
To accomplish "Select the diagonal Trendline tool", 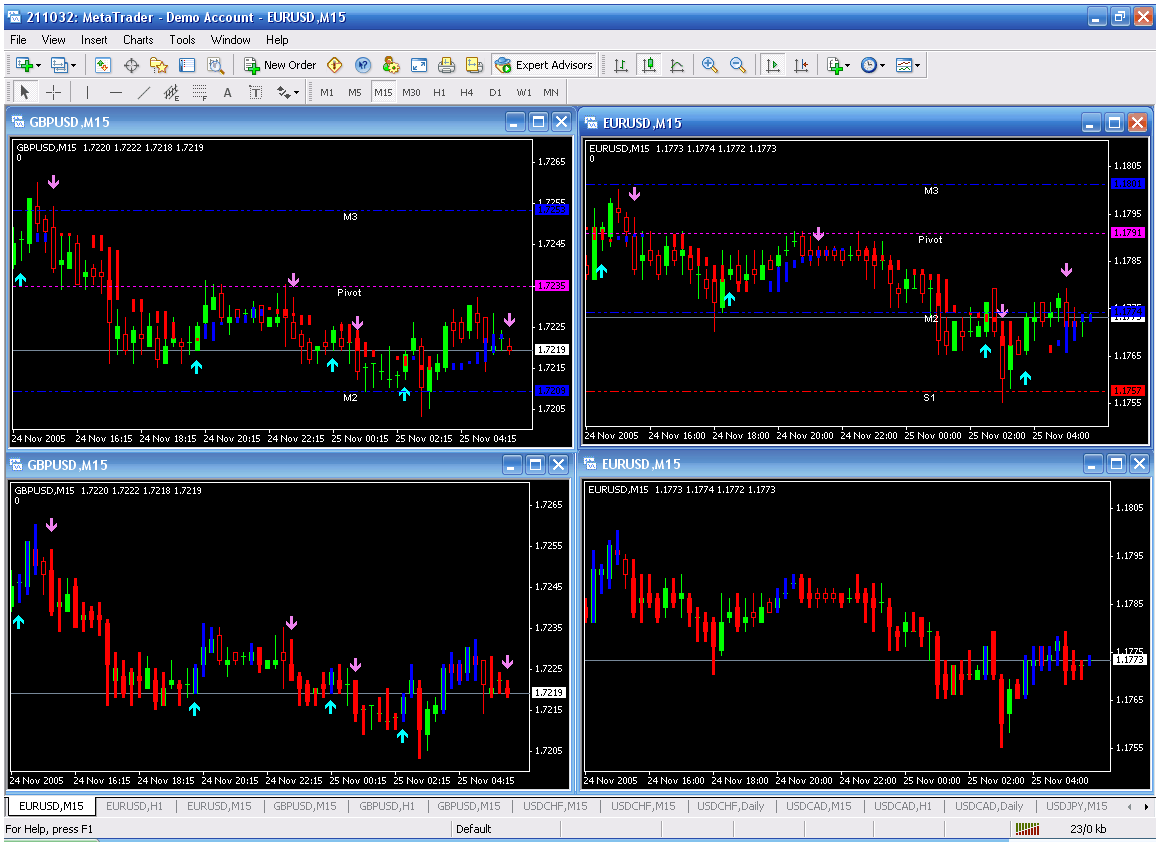I will [x=144, y=92].
